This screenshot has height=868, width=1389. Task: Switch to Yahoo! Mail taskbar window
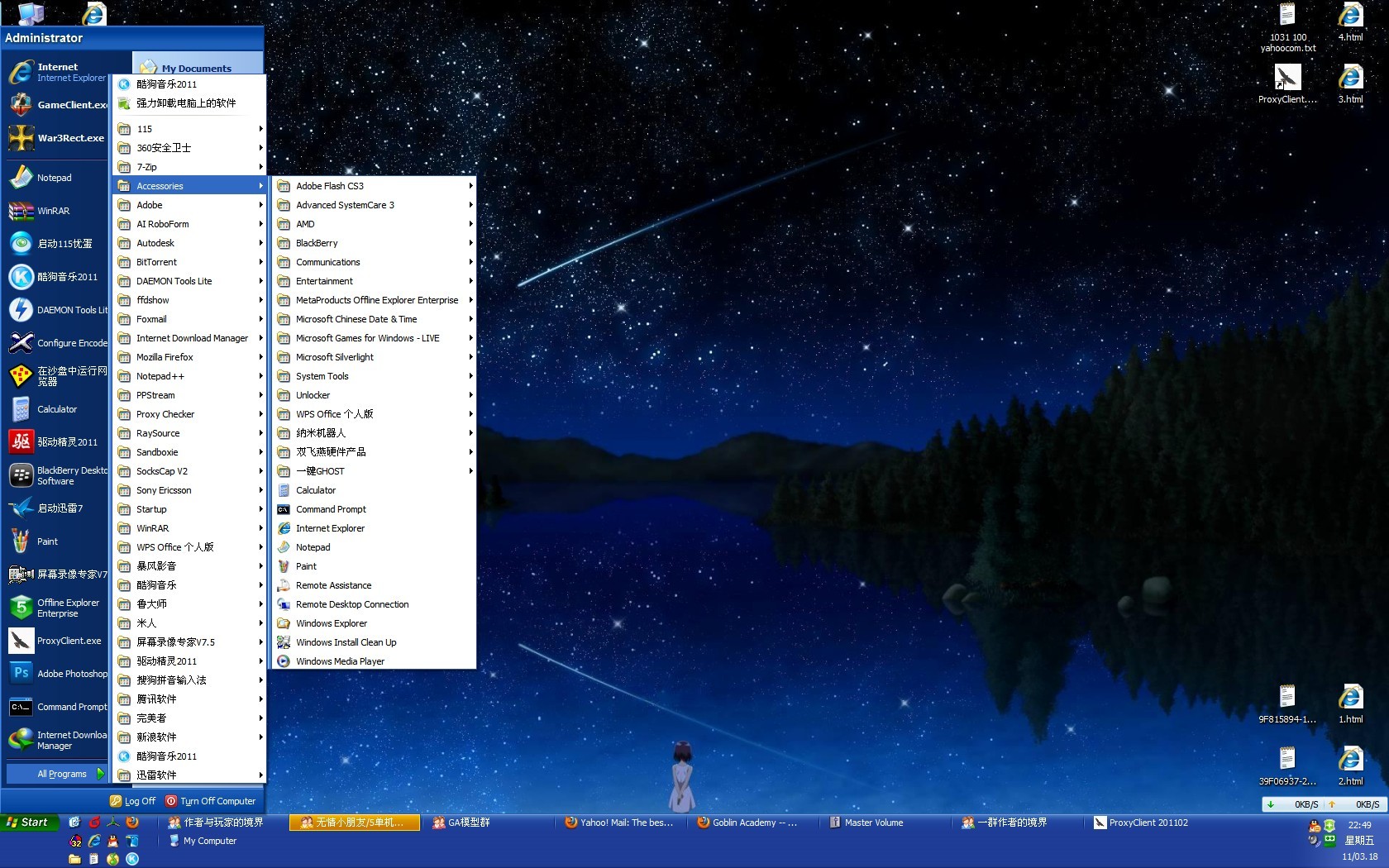pyautogui.click(x=619, y=823)
